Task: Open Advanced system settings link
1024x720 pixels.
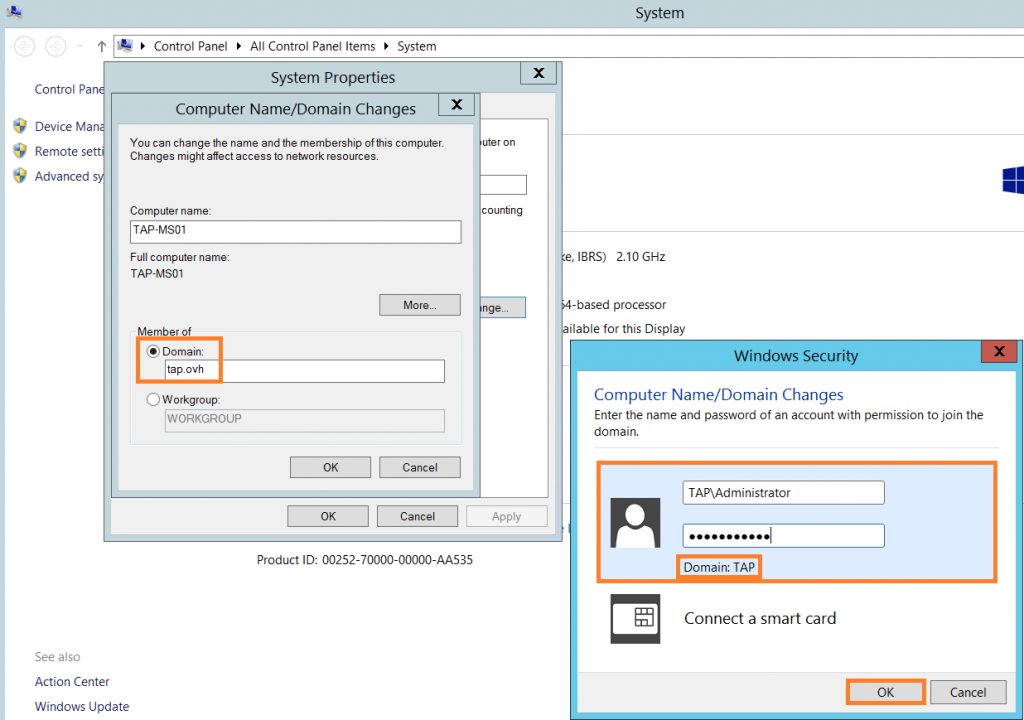Action: click(x=69, y=176)
